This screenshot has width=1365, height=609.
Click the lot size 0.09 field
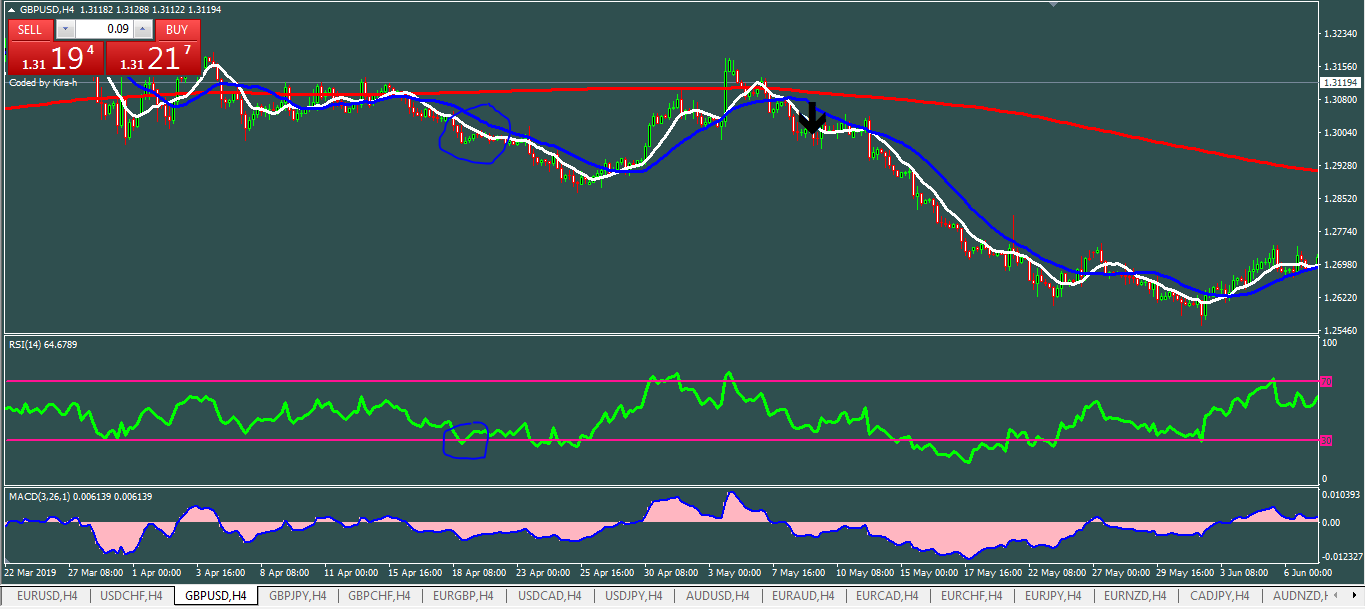click(x=104, y=30)
